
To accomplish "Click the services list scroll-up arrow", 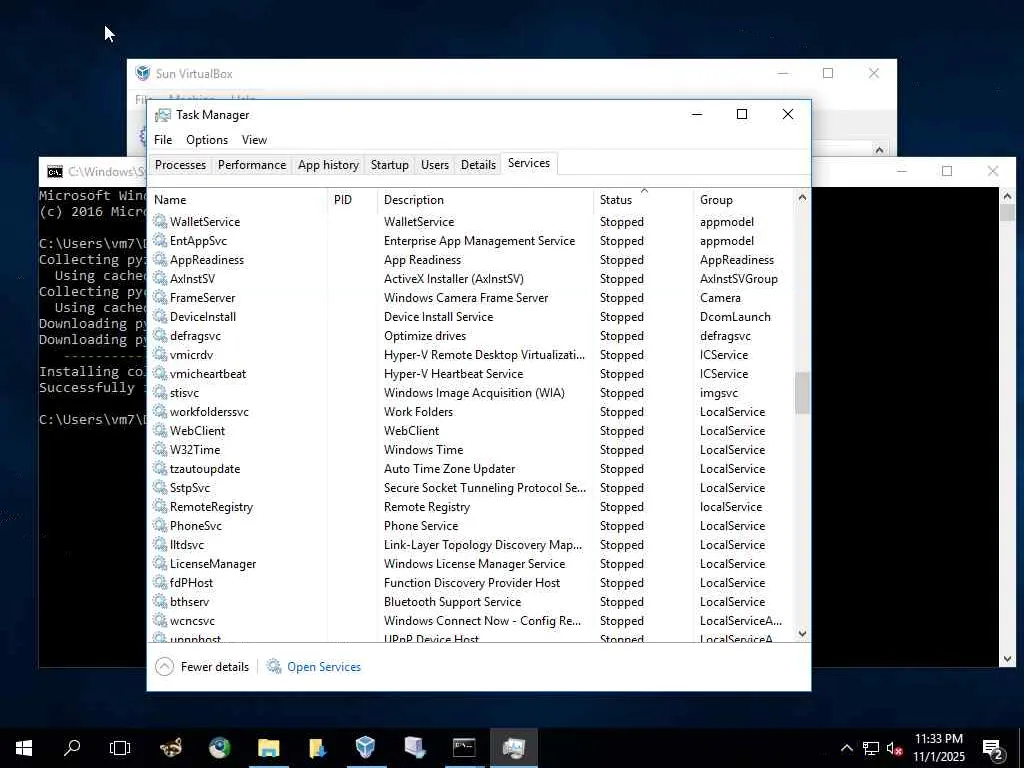I will point(802,197).
